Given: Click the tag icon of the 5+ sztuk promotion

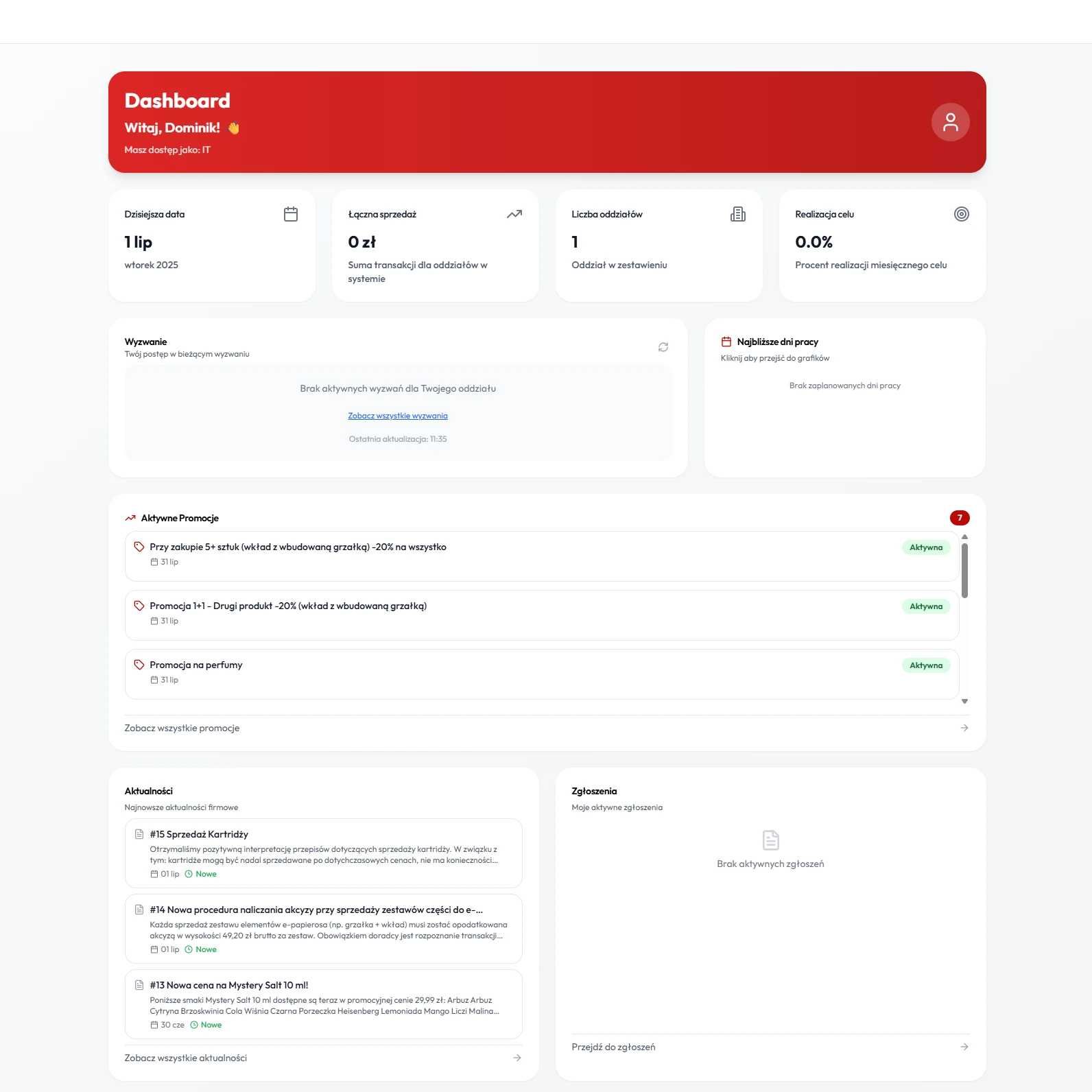Looking at the screenshot, I should [139, 547].
